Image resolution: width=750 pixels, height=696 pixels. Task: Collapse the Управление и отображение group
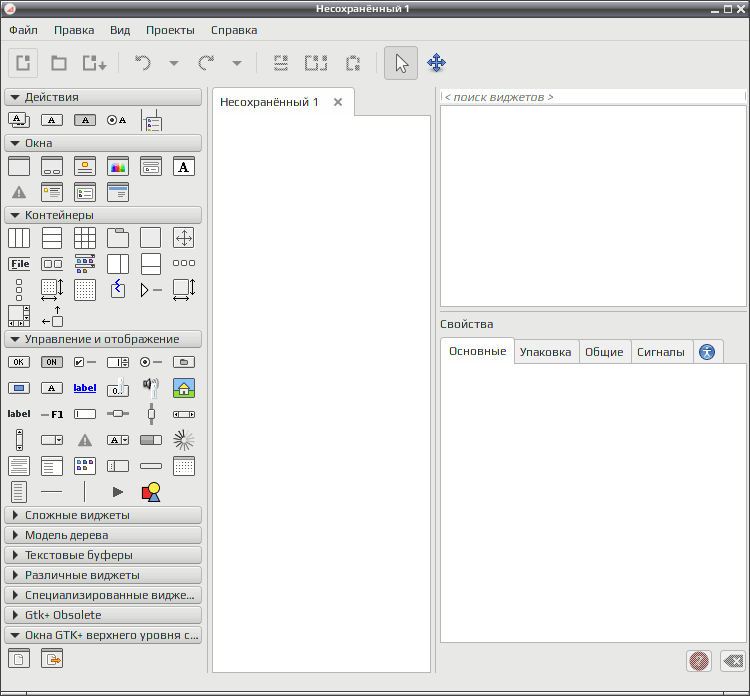[103, 339]
